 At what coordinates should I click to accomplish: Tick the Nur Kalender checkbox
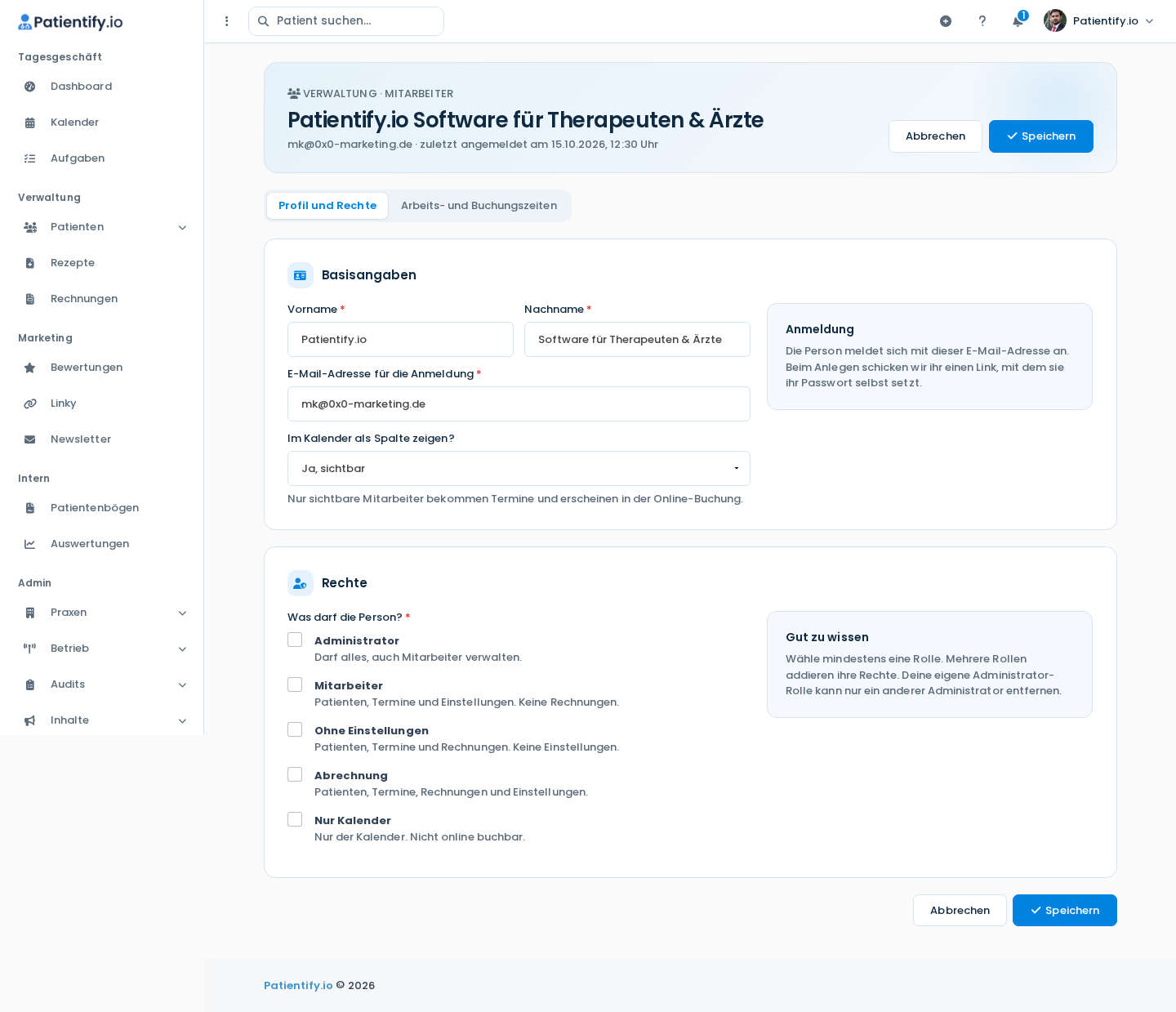pyautogui.click(x=295, y=819)
